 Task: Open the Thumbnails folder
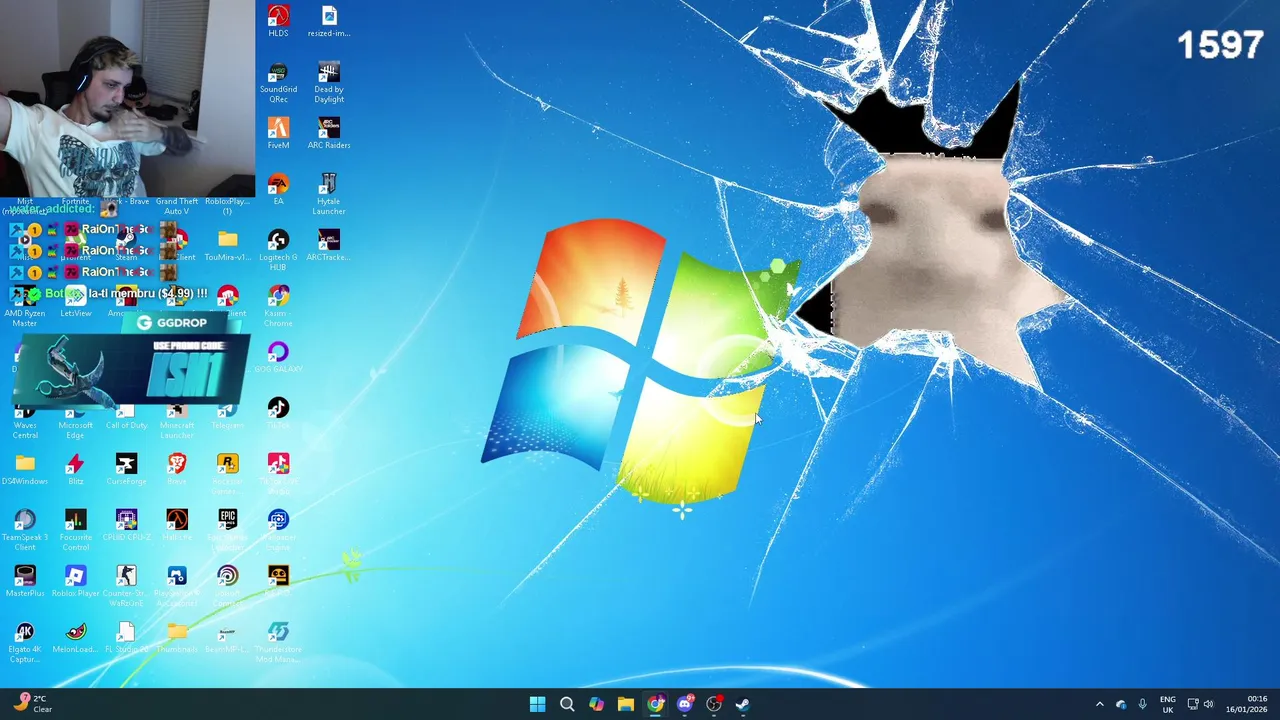click(177, 637)
